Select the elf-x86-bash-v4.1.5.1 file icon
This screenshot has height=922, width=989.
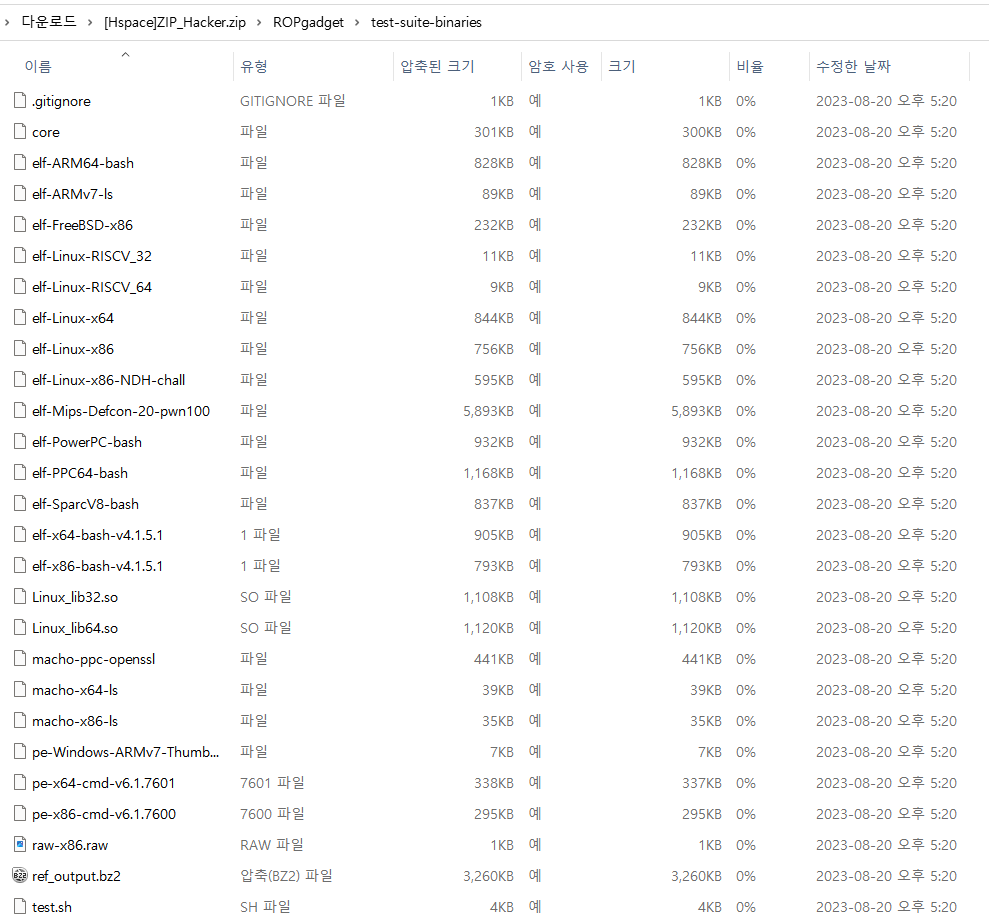[x=20, y=565]
